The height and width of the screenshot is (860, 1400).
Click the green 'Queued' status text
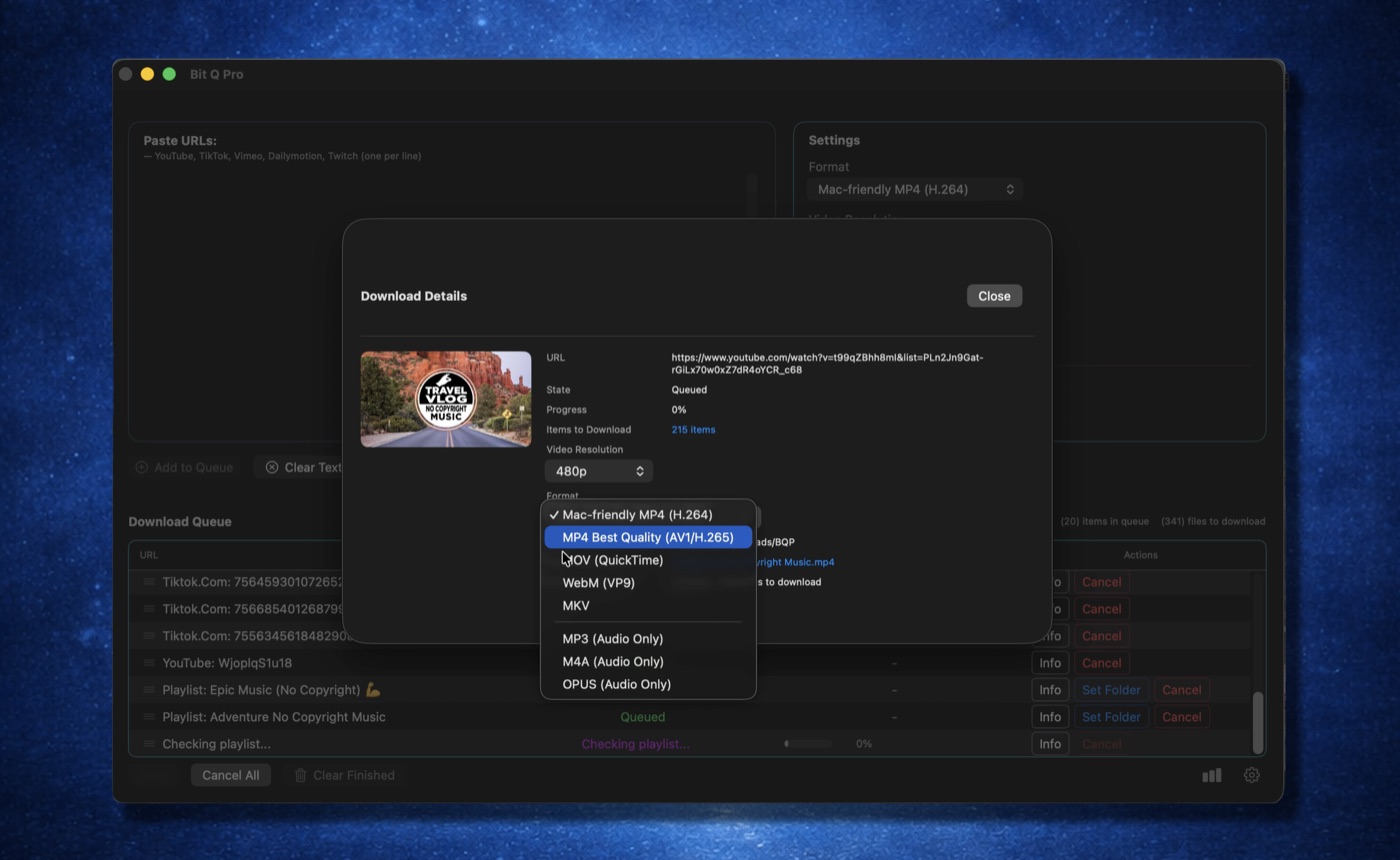coord(643,717)
